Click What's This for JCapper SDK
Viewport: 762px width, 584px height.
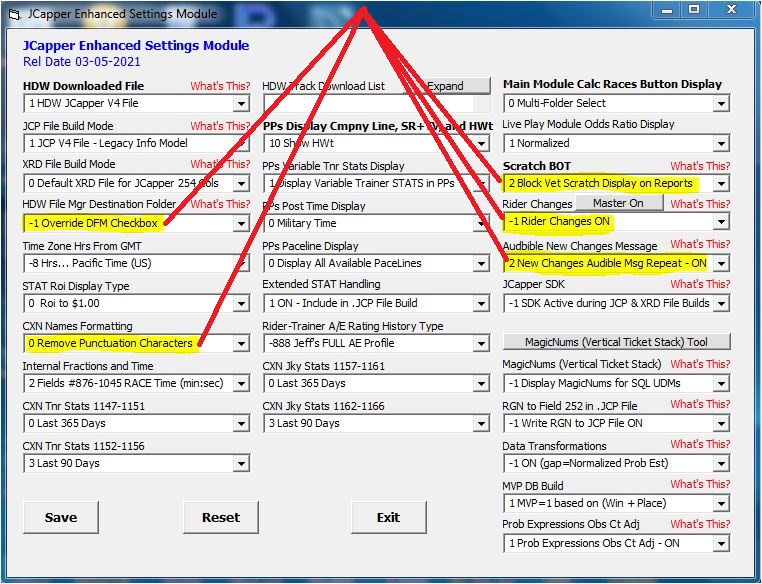click(700, 284)
